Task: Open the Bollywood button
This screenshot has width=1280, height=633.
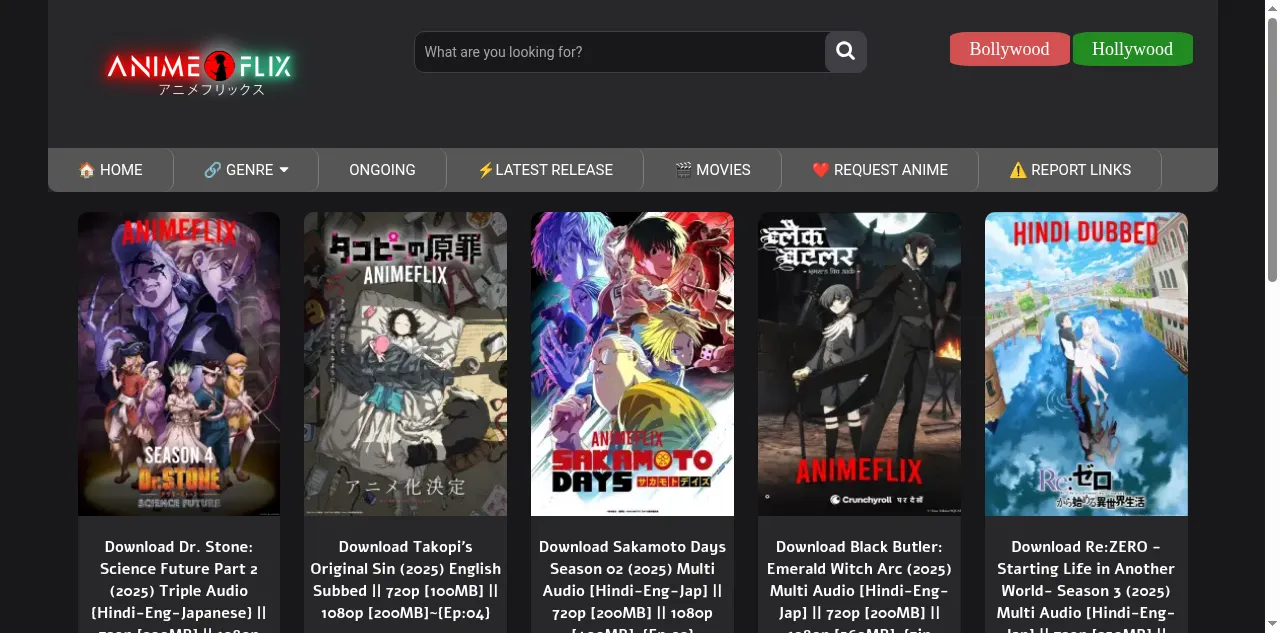Action: pos(1009,49)
